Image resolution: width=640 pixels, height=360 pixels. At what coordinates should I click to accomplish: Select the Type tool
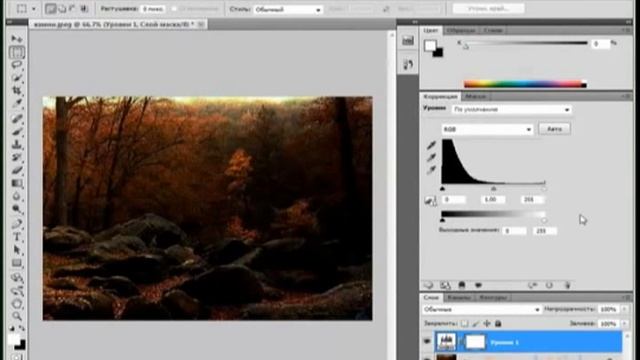click(x=17, y=237)
